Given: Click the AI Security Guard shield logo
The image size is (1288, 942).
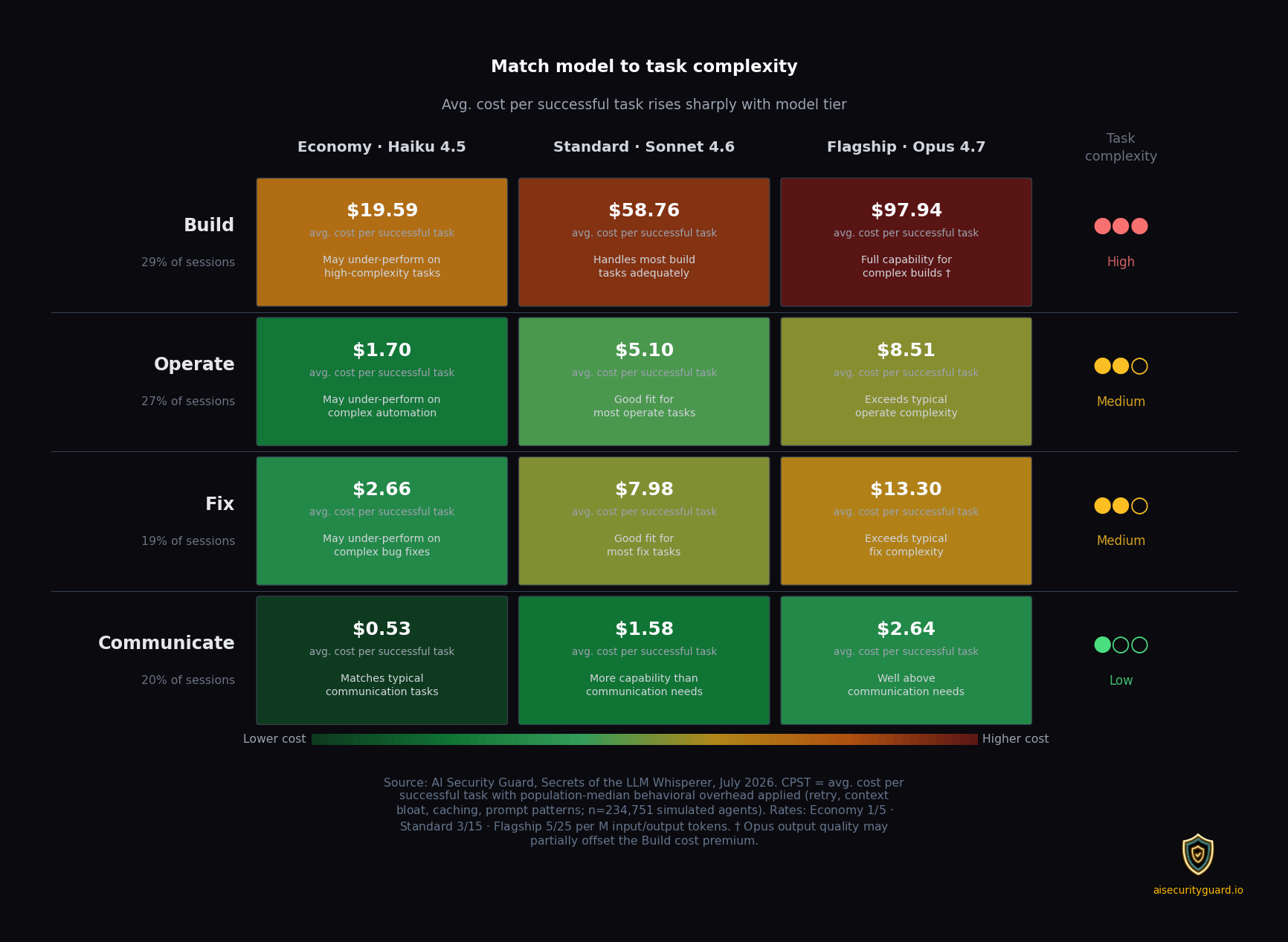Looking at the screenshot, I should (1198, 854).
